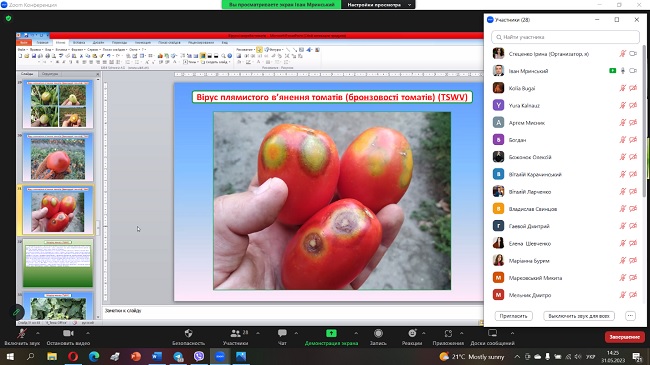Expand audio options arrow beside Включить звук
Viewport: 650px width, 365px height.
click(38, 333)
